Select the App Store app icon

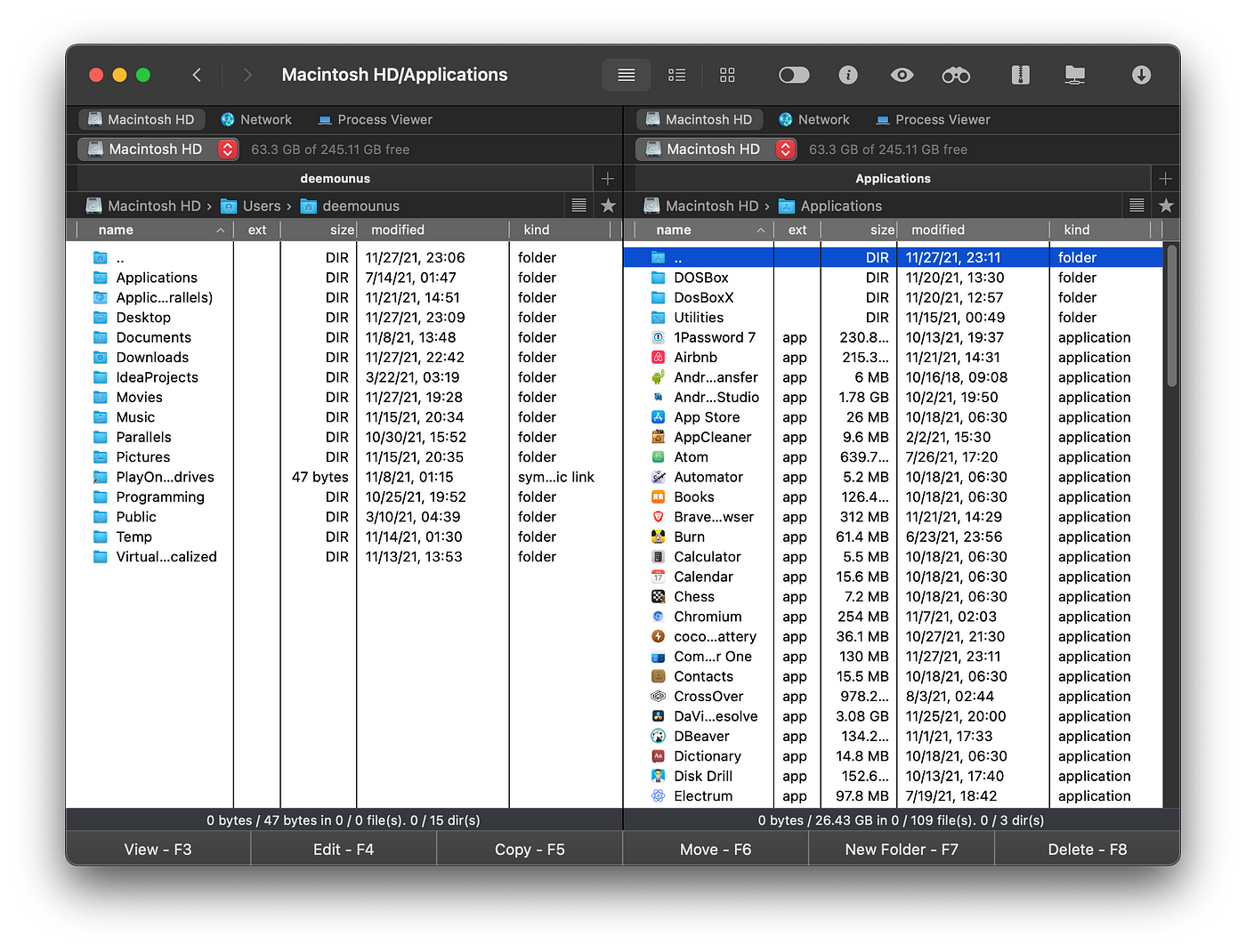coord(659,417)
